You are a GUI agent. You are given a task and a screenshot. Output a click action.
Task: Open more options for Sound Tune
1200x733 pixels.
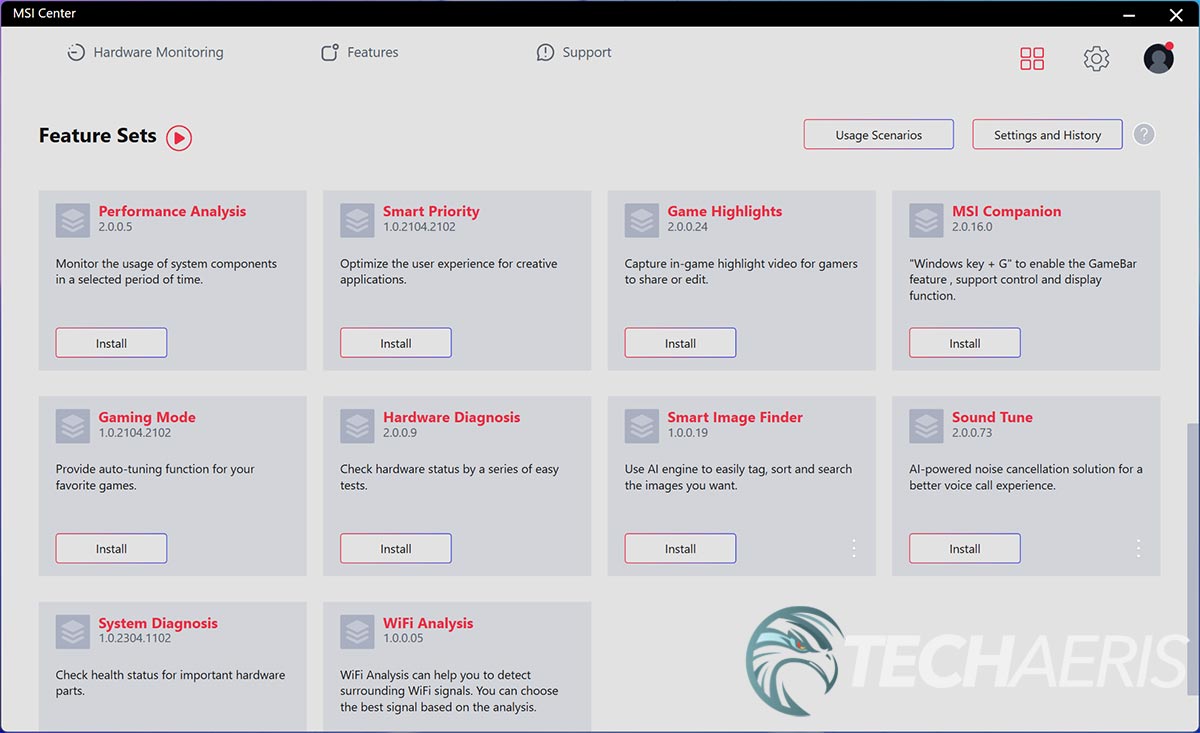tap(1138, 548)
